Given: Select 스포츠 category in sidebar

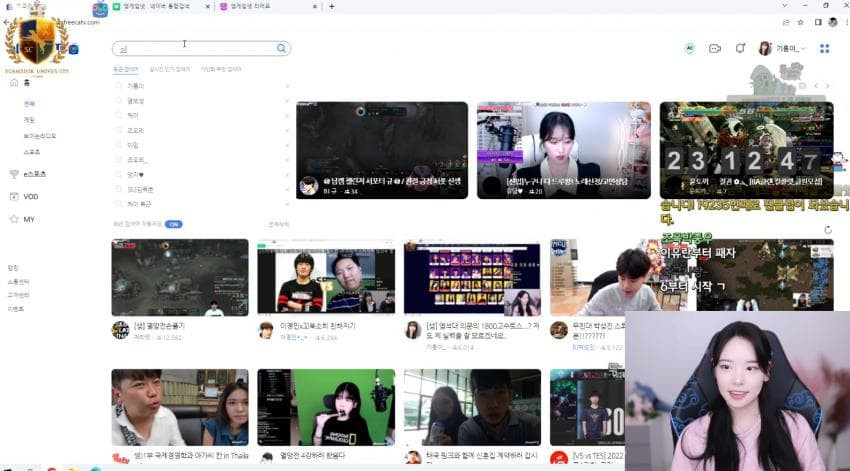Looking at the screenshot, I should click(x=32, y=152).
